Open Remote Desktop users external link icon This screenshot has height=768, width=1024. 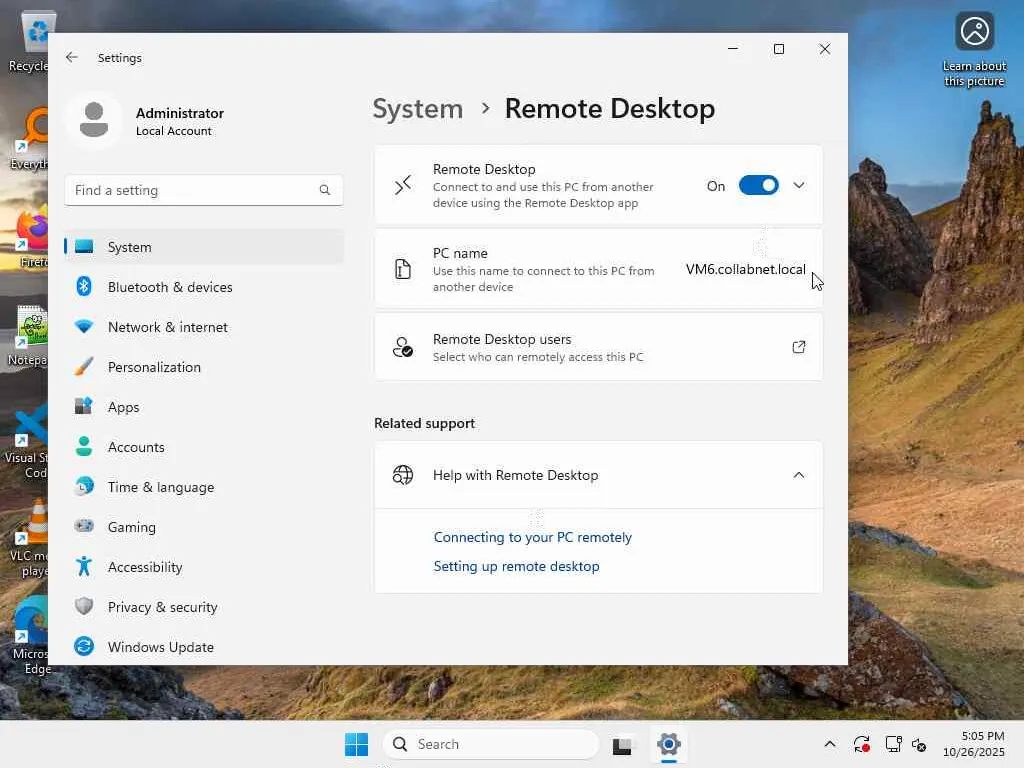798,347
